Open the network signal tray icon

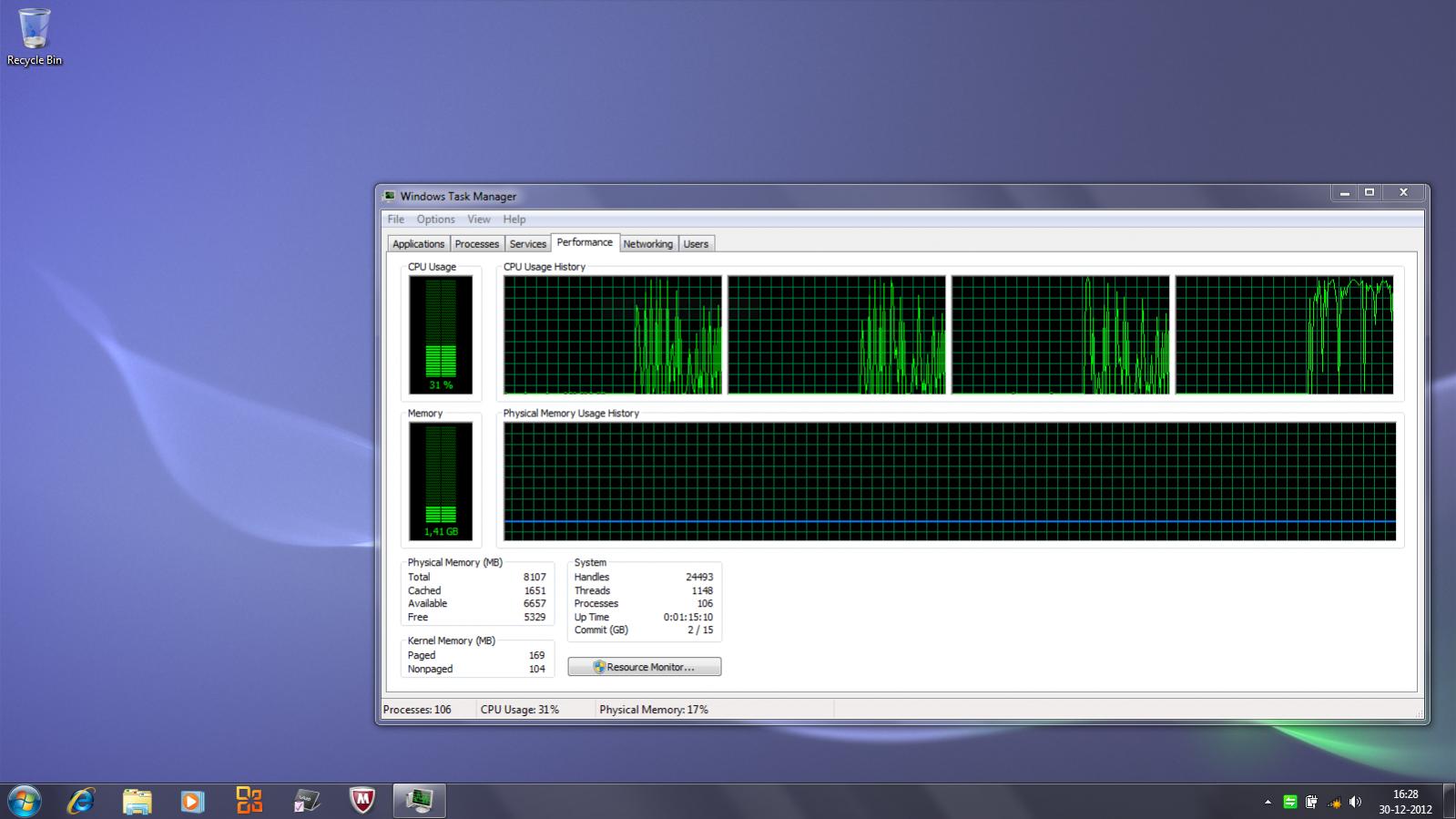[1334, 803]
